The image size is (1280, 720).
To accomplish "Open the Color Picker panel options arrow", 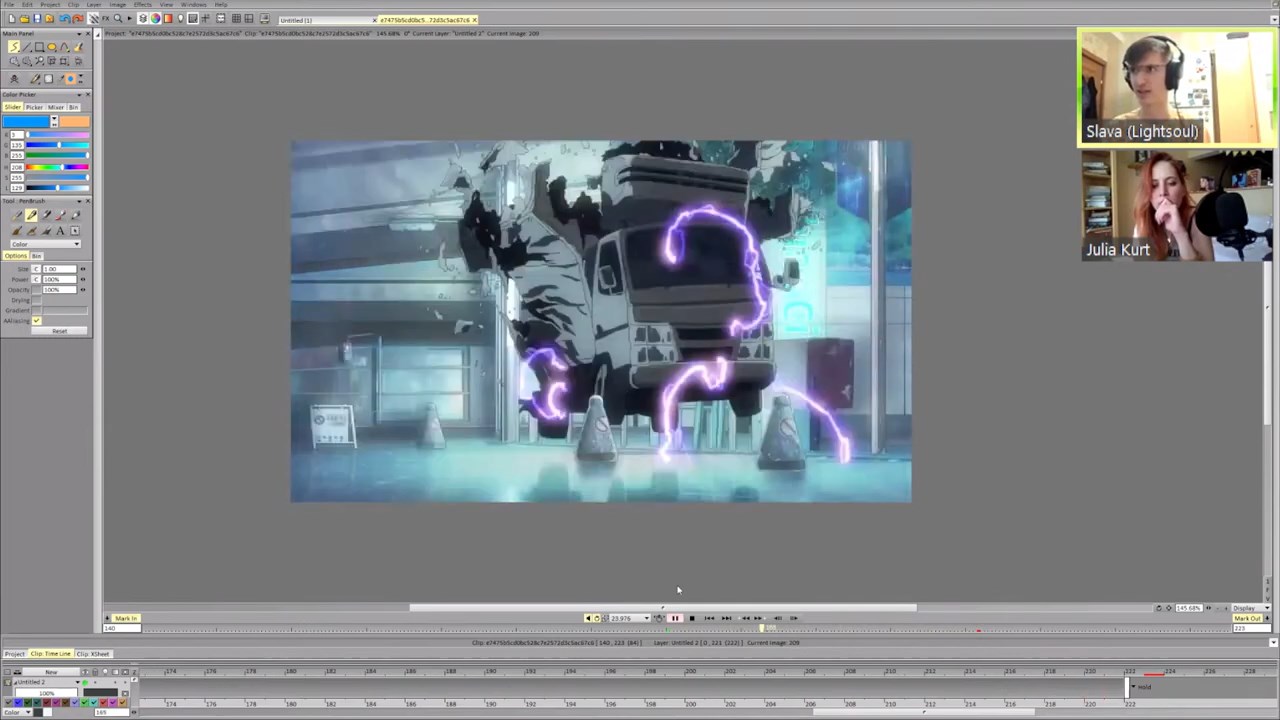I will click(x=79, y=95).
